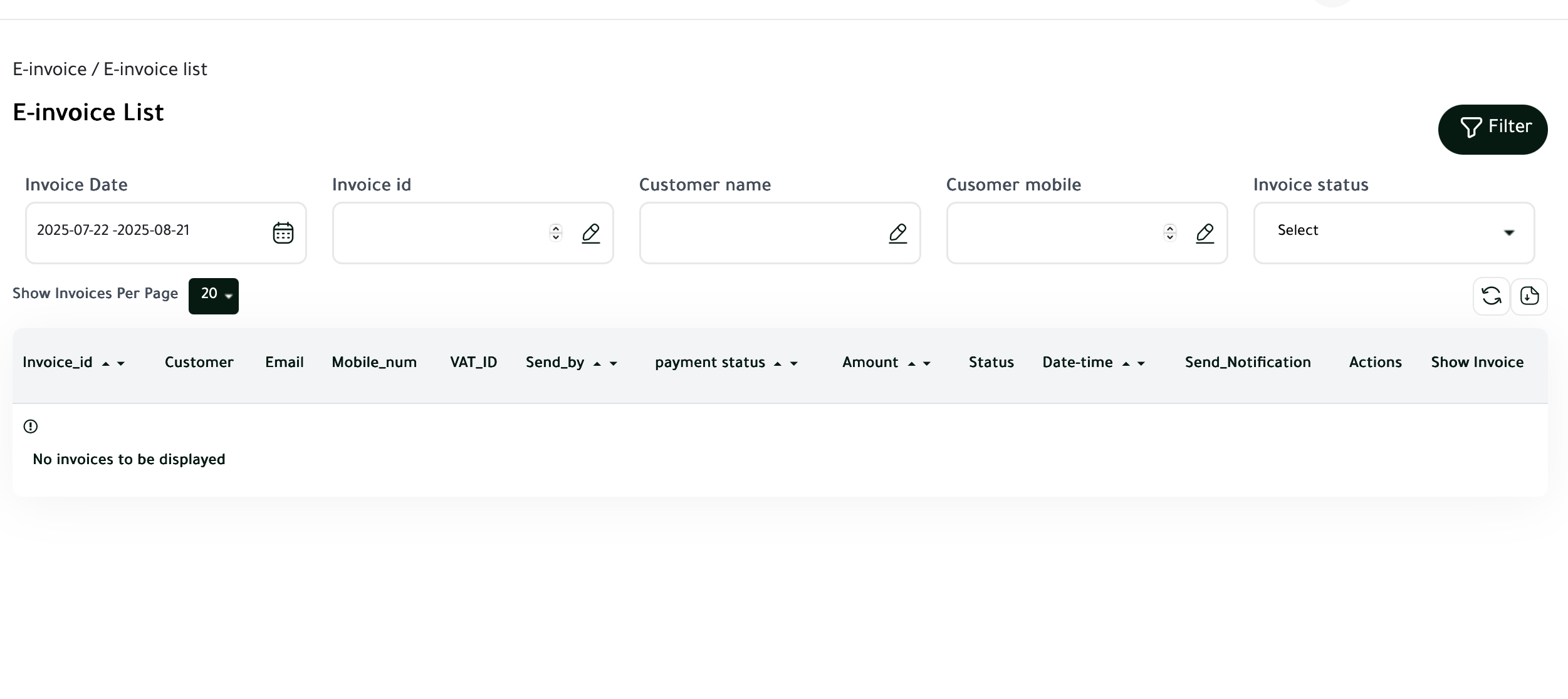Click the pencil icon in Cusomer mobile field
Screen dimensions: 1568x699
click(1205, 233)
